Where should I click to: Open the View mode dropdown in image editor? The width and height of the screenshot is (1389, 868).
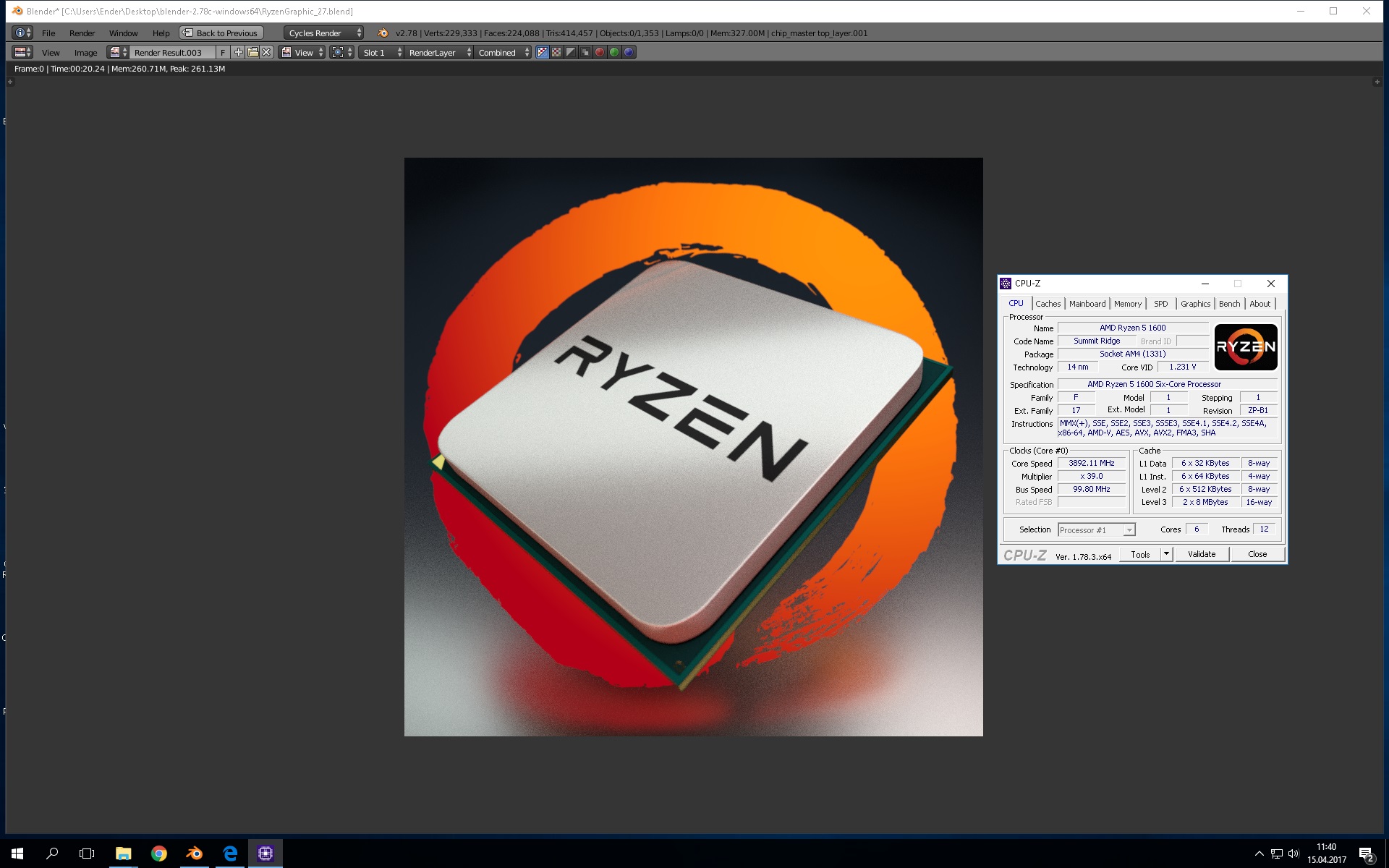point(302,52)
